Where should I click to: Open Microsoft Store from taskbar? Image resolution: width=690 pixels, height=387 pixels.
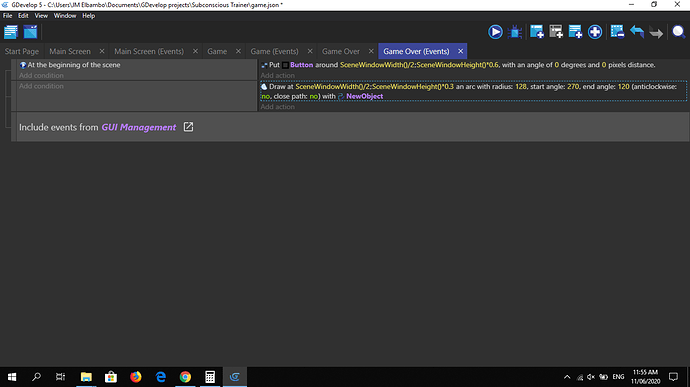pyautogui.click(x=111, y=377)
